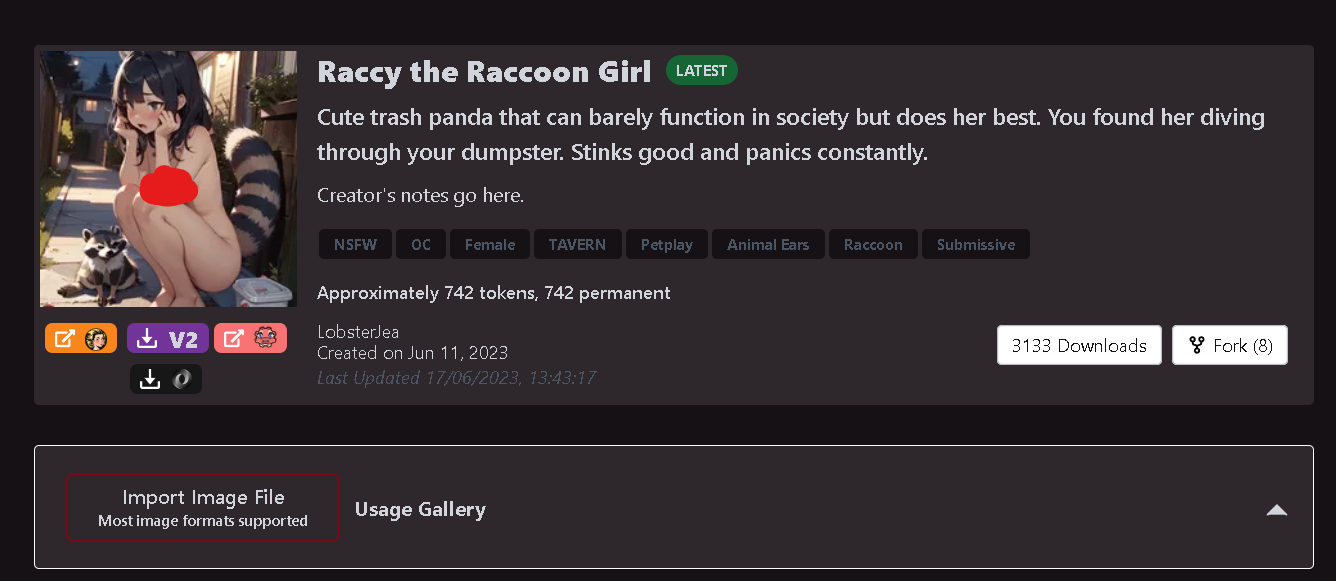Click the TAVERN tag
1336x581 pixels.
coord(577,244)
